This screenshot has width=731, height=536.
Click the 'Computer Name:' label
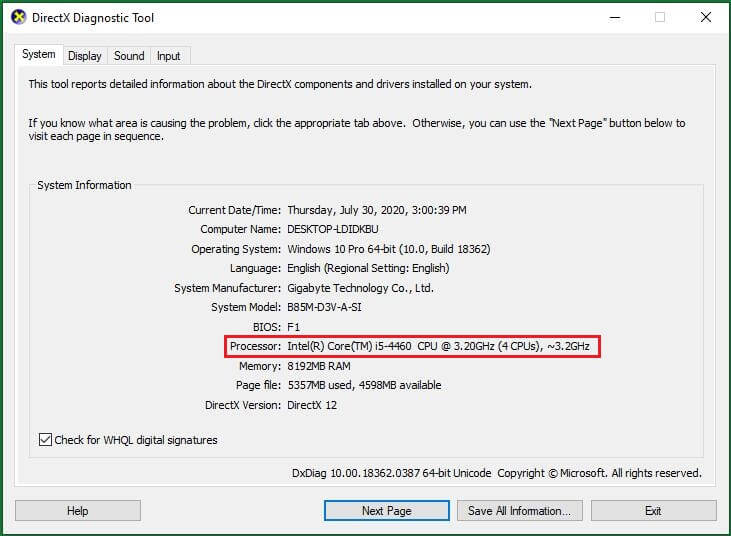tap(241, 229)
